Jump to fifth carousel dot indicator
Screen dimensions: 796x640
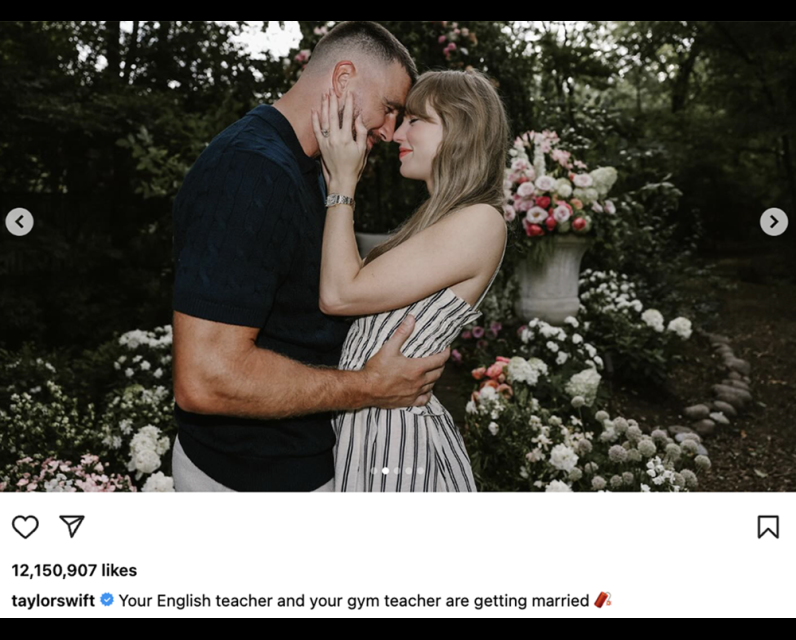pyautogui.click(x=421, y=471)
